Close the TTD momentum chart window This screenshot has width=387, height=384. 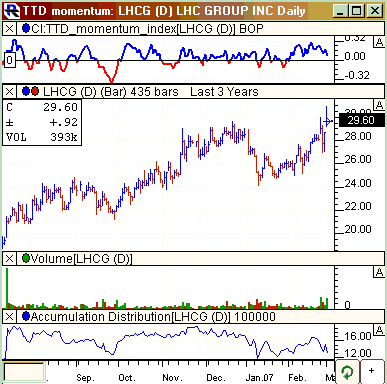pos(375,11)
